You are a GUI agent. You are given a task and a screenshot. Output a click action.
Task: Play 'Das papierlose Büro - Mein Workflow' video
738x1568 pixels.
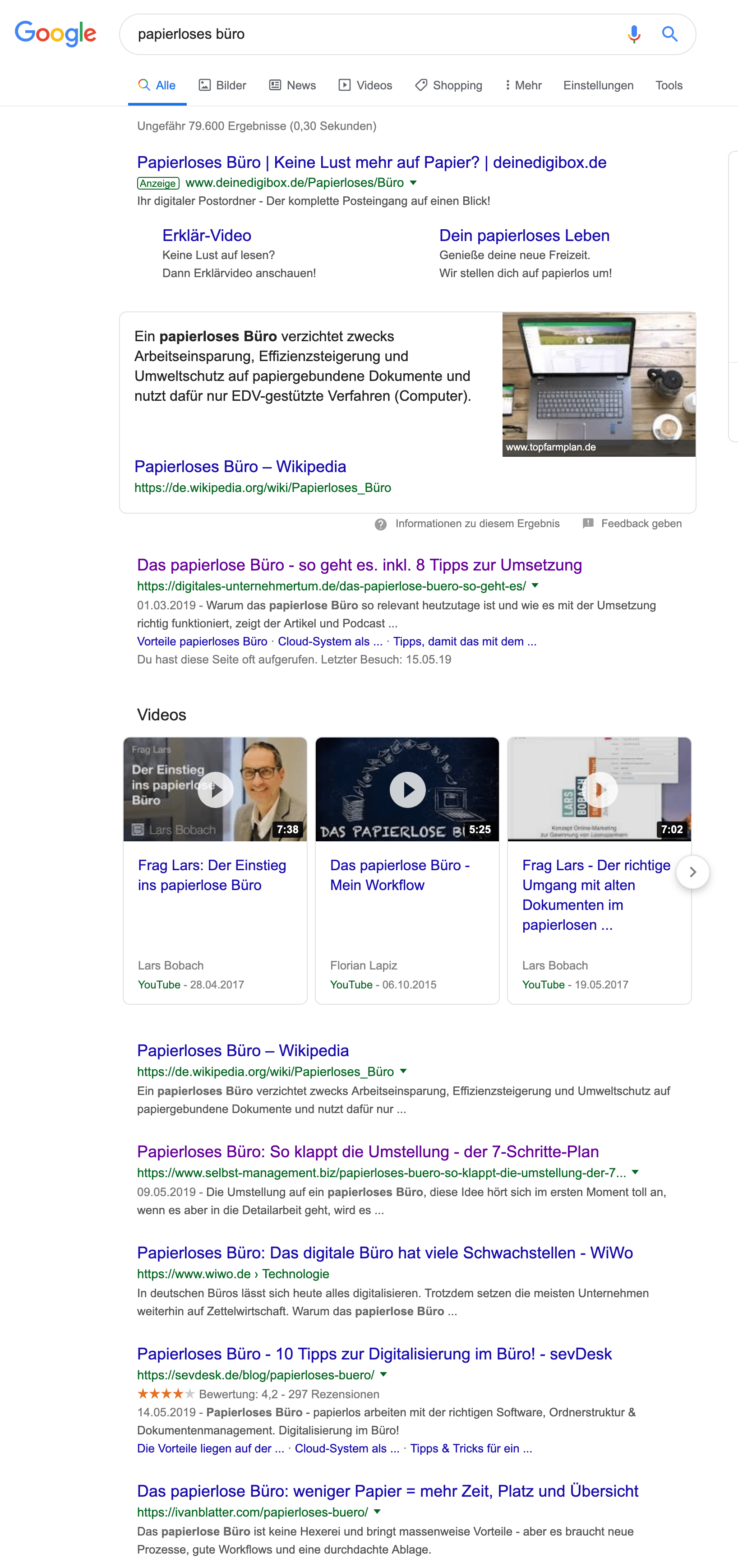click(x=407, y=789)
